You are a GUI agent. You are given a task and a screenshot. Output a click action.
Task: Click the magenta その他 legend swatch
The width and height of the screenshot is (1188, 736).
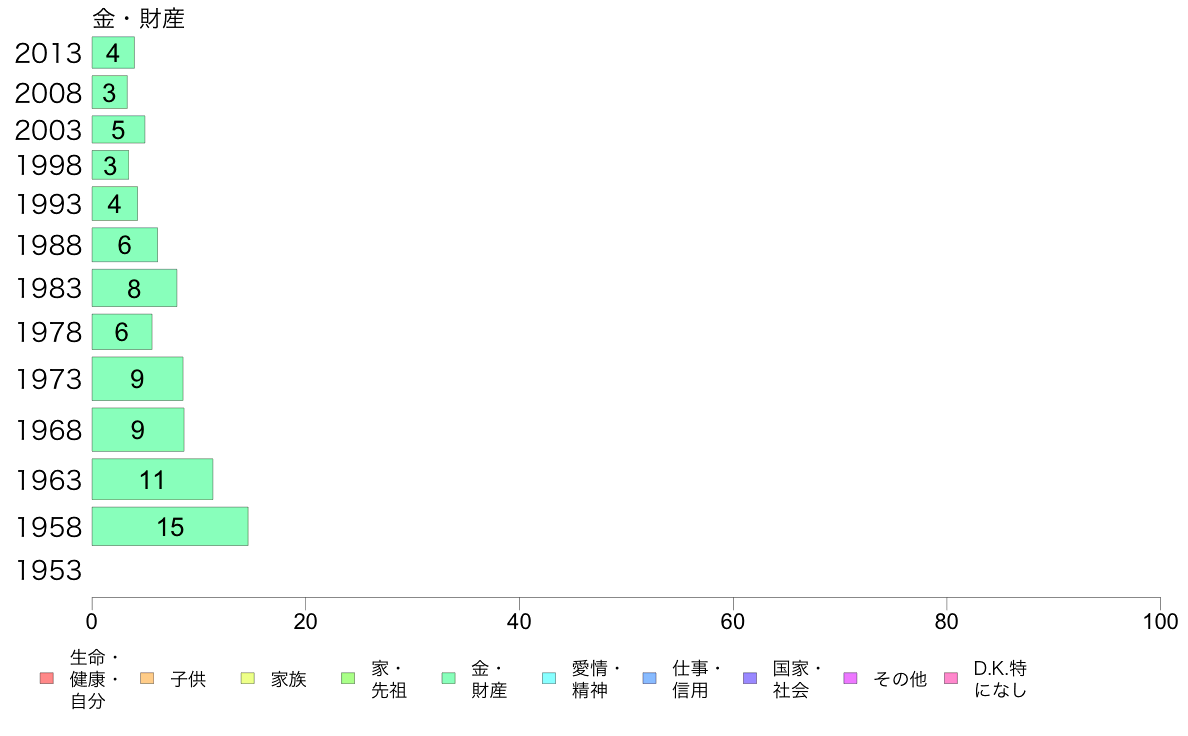point(851,679)
